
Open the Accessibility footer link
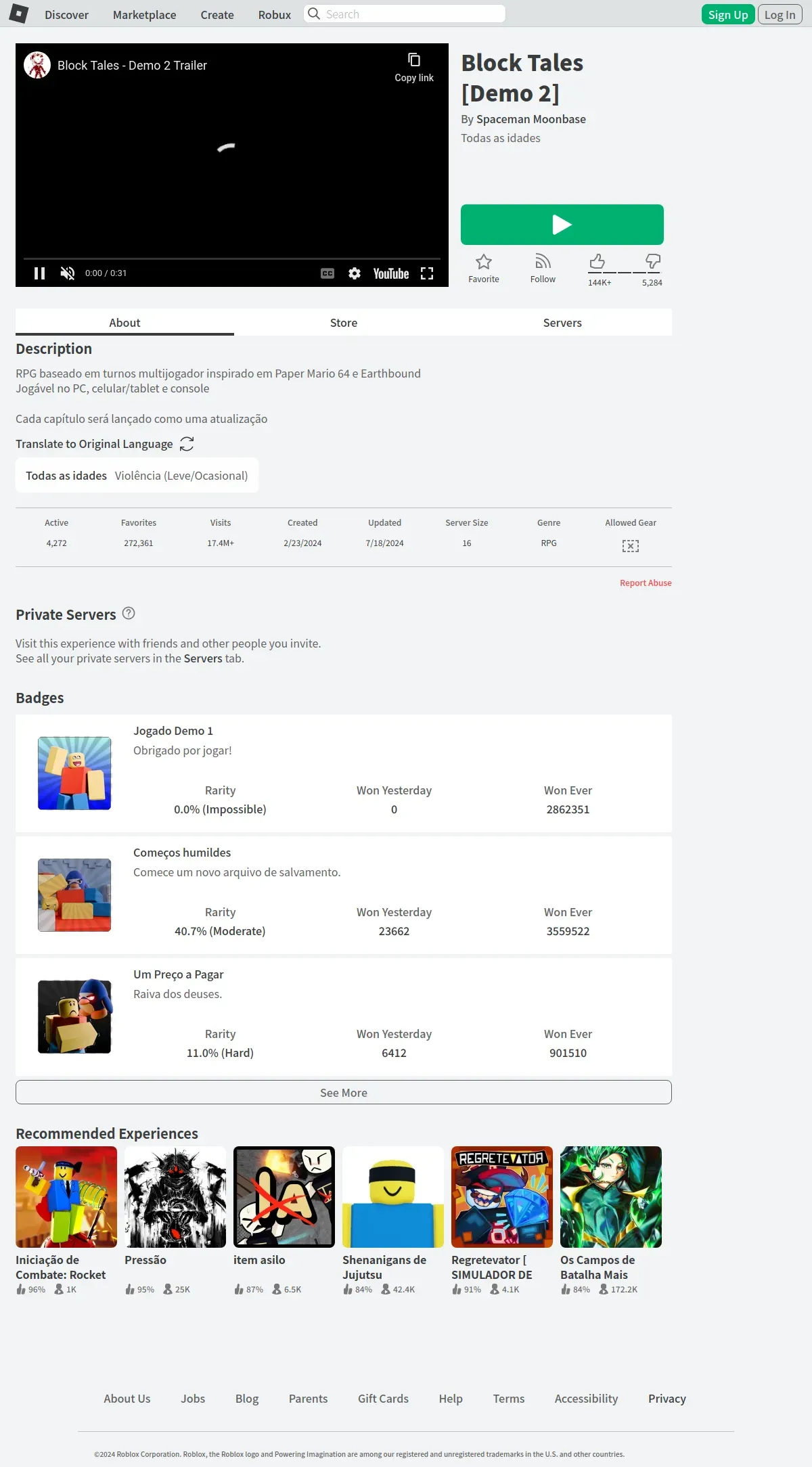pyautogui.click(x=586, y=1399)
